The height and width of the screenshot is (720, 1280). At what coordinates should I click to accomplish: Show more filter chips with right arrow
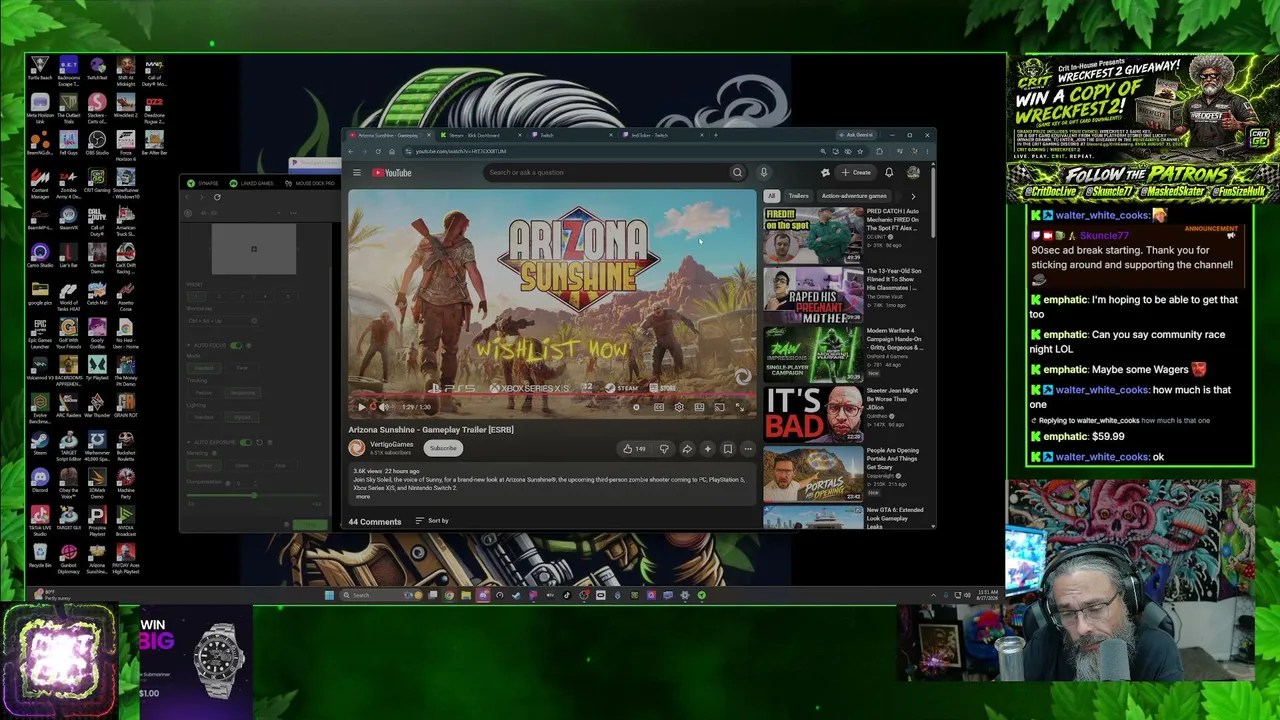[913, 196]
